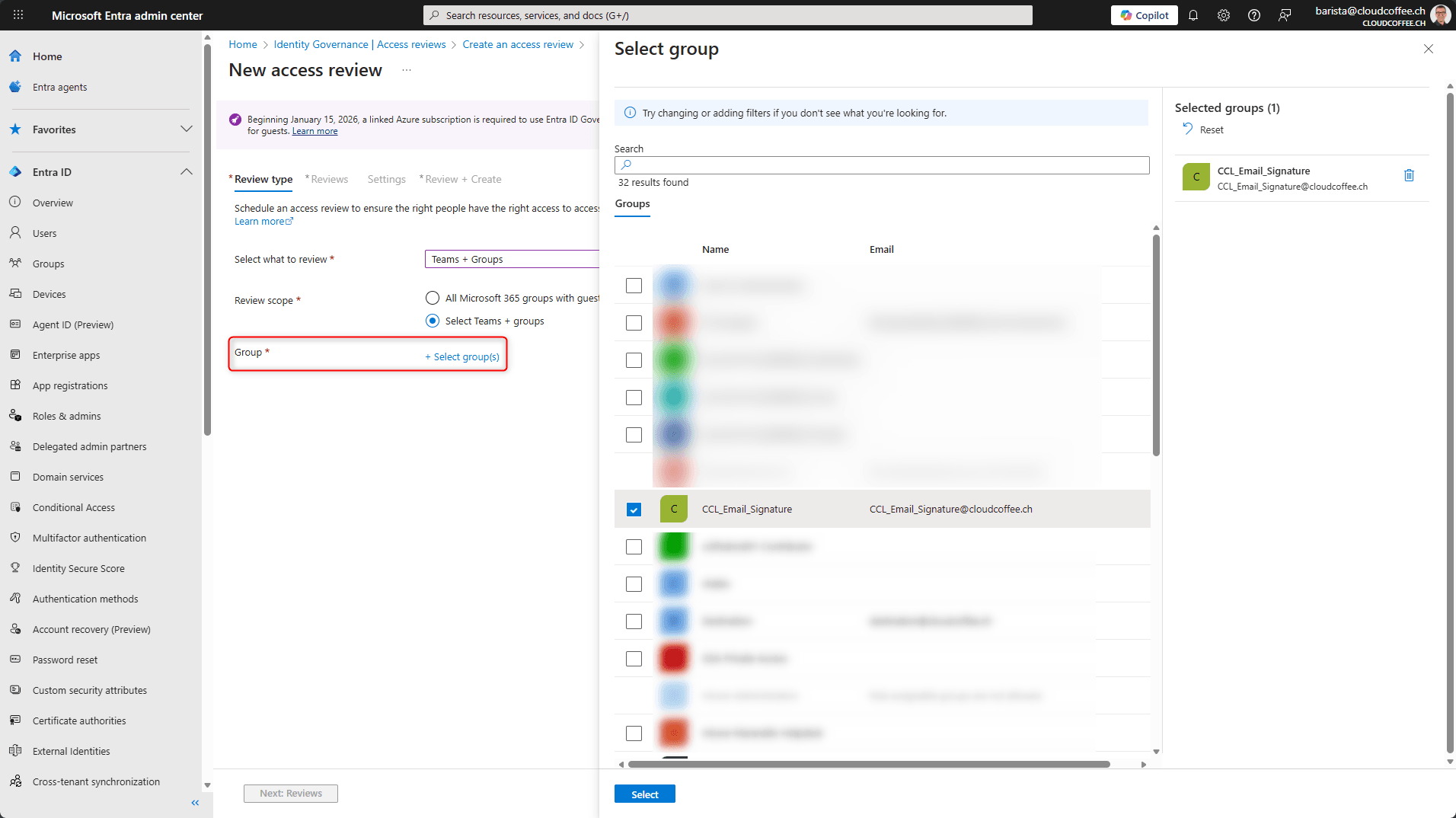Expand the Favorites section
Screen dimensions: 1456x818
coord(186,129)
